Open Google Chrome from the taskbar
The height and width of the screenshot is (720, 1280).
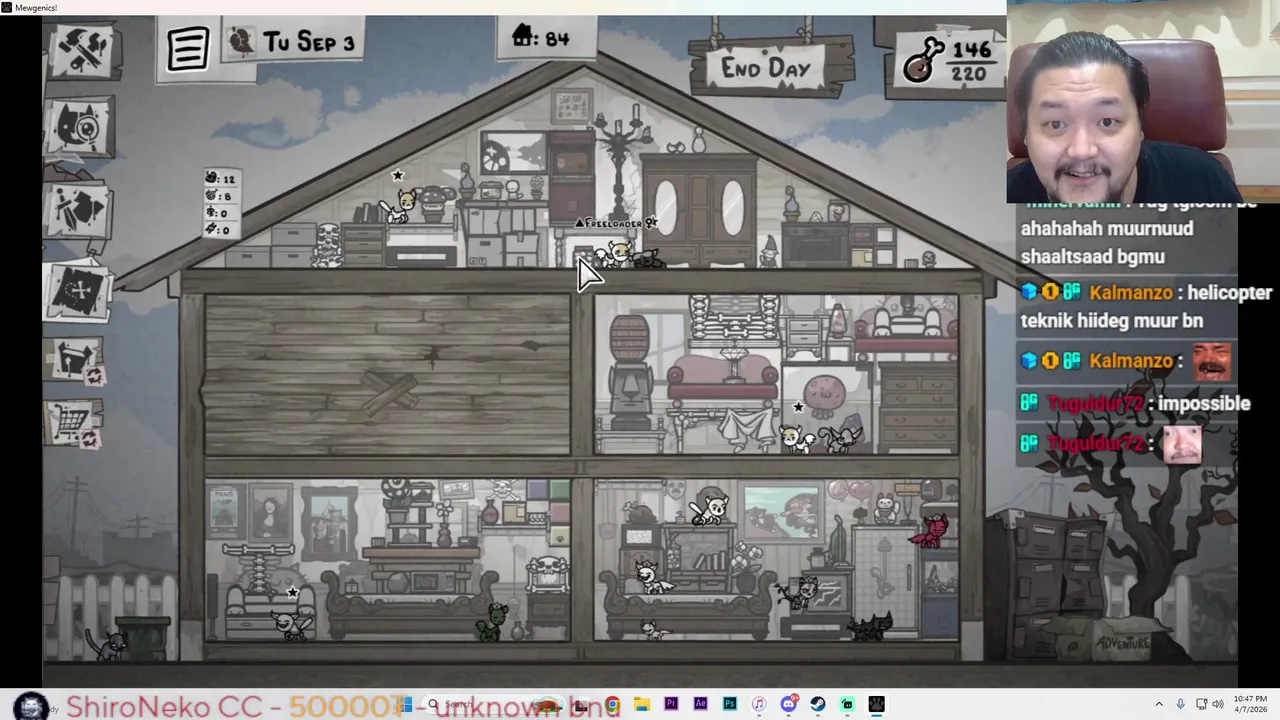(612, 704)
